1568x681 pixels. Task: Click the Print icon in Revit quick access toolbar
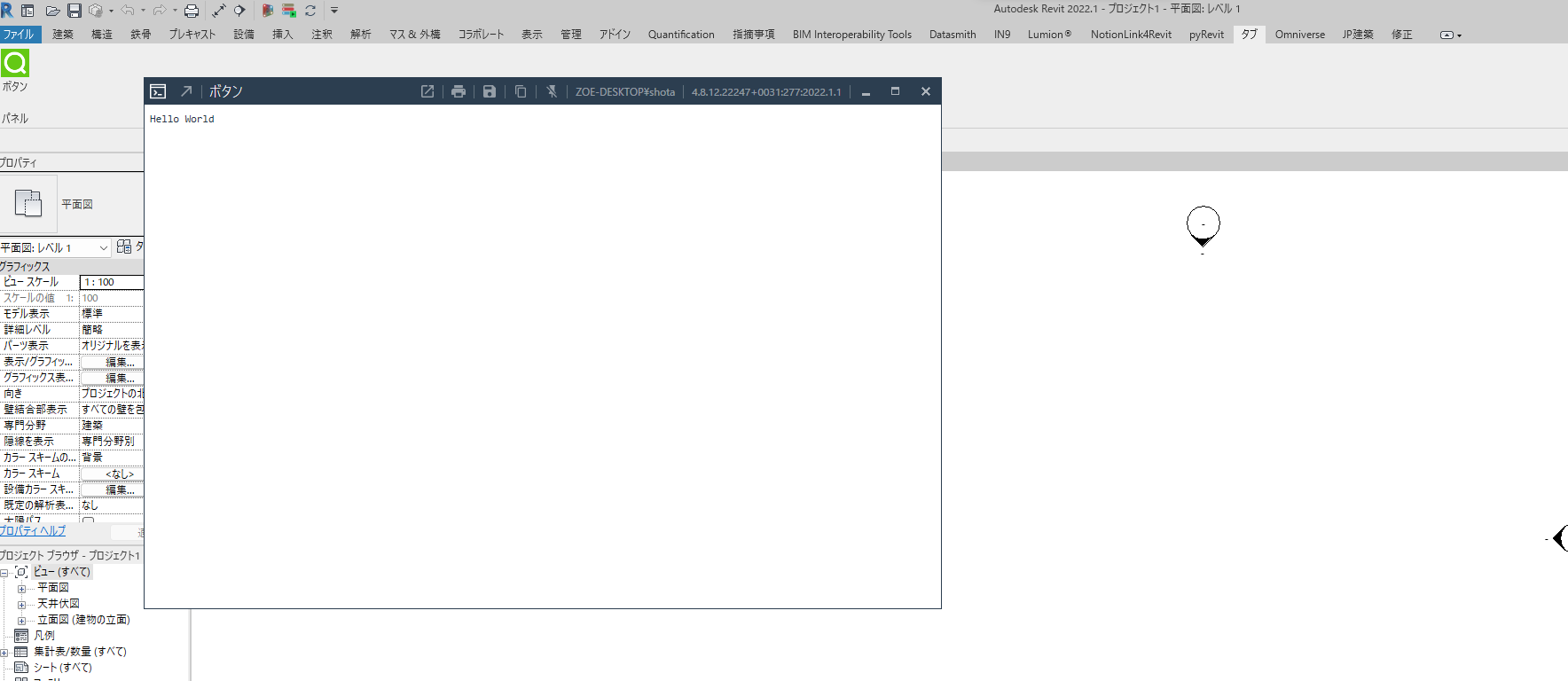pyautogui.click(x=191, y=11)
